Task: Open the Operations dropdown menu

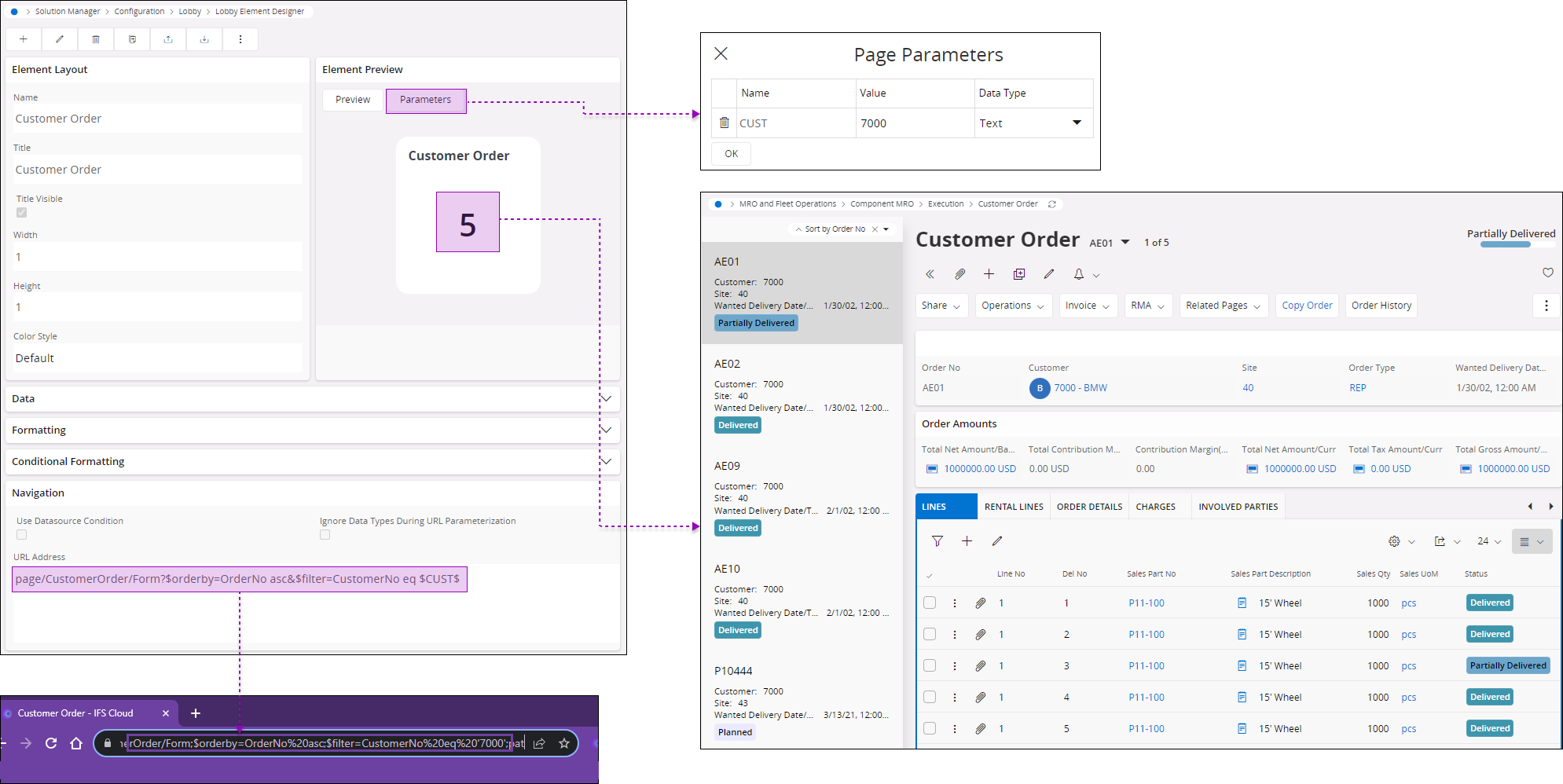Action: [x=1012, y=306]
